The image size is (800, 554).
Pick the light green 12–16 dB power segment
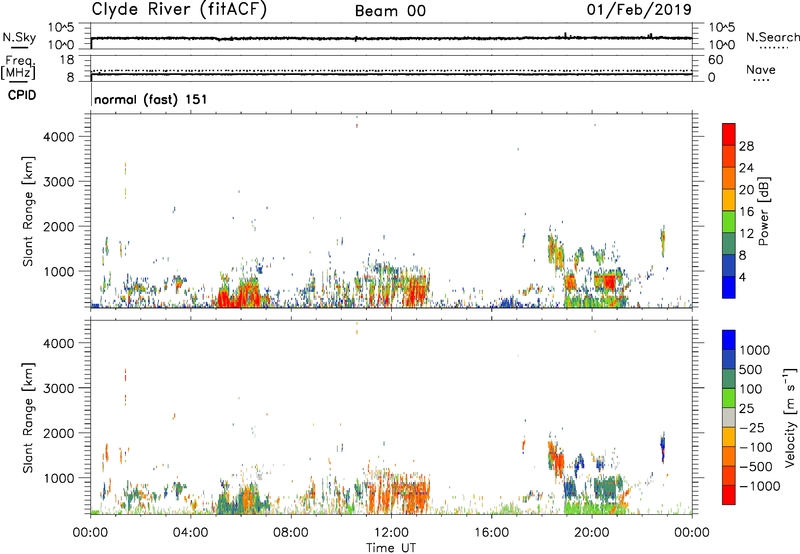click(x=729, y=222)
